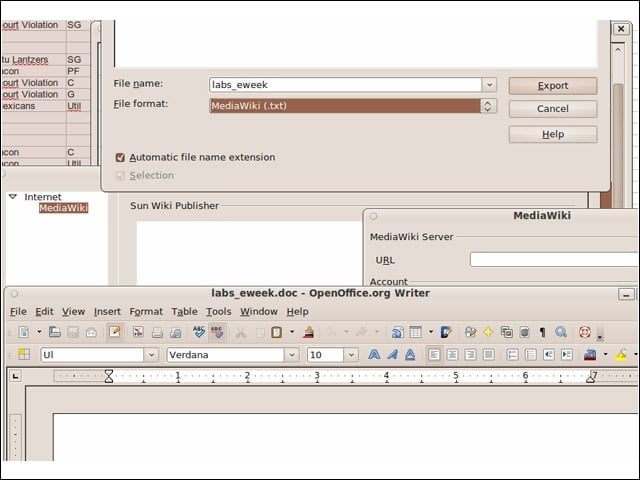Click the Paste clipboard icon

tap(276, 332)
